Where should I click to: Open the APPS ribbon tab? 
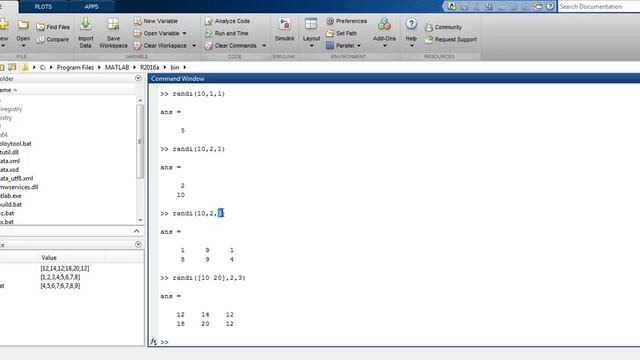click(91, 7)
